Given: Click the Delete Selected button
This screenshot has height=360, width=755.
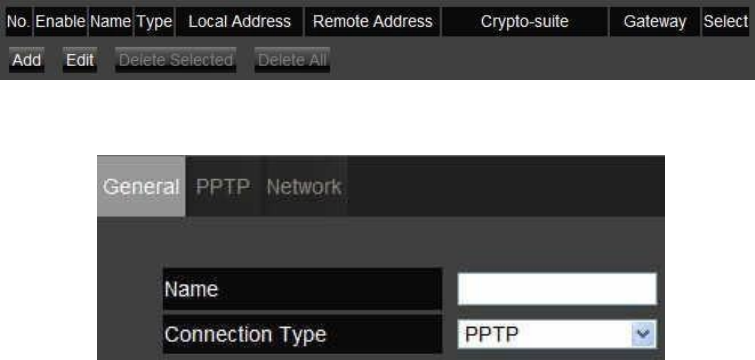Looking at the screenshot, I should click(x=176, y=60).
